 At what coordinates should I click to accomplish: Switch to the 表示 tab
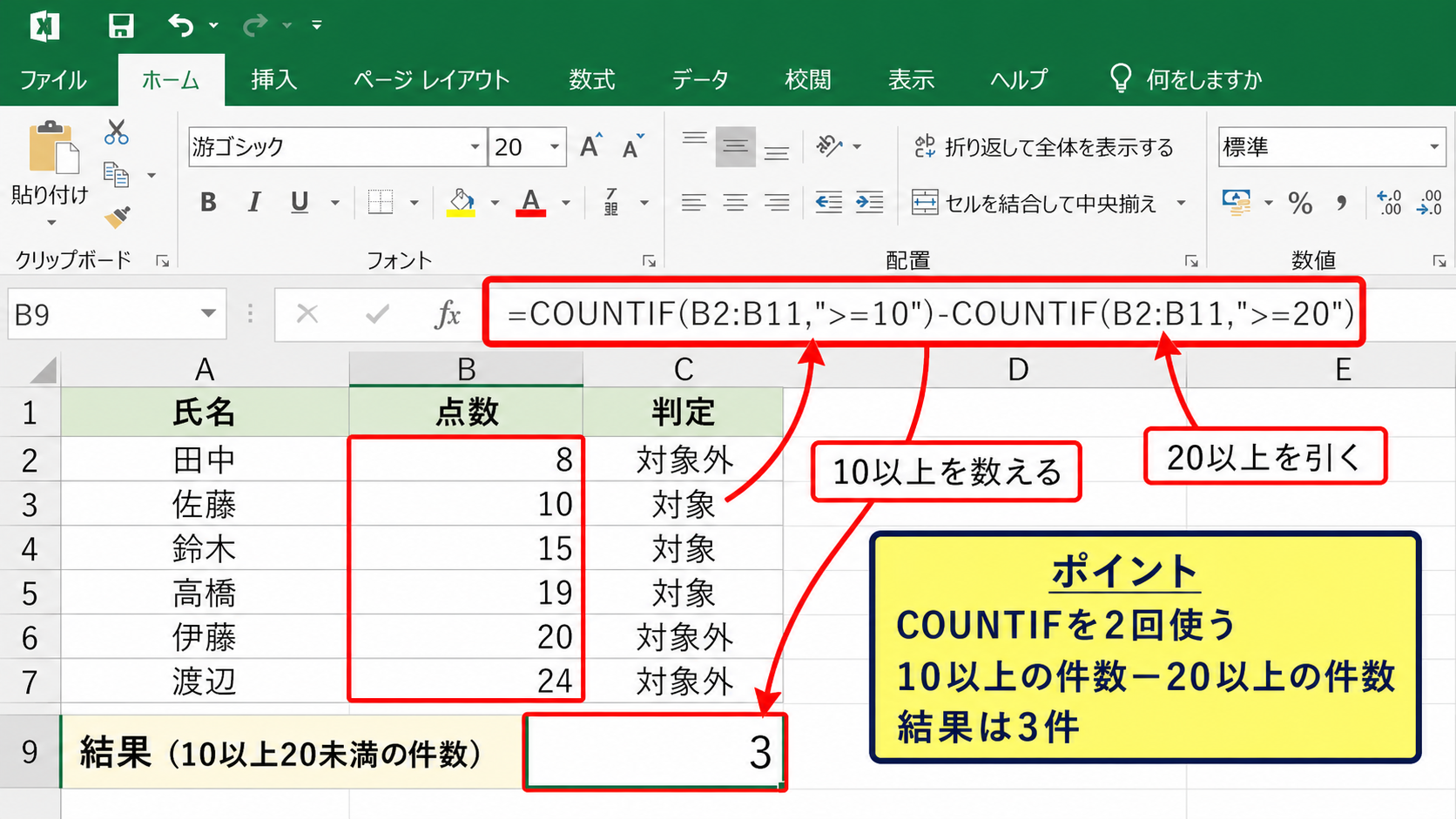(911, 80)
